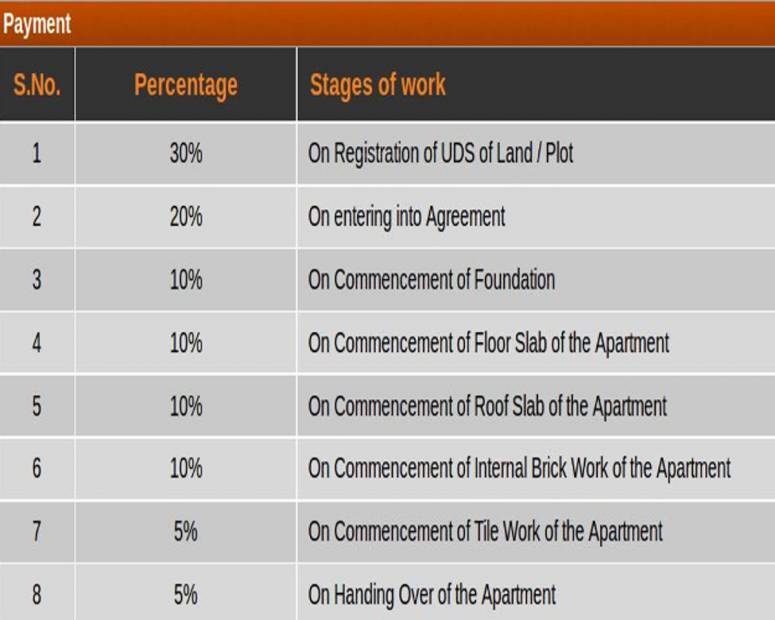Select serial number 6 cell
This screenshot has height=620, width=775.
point(37,468)
